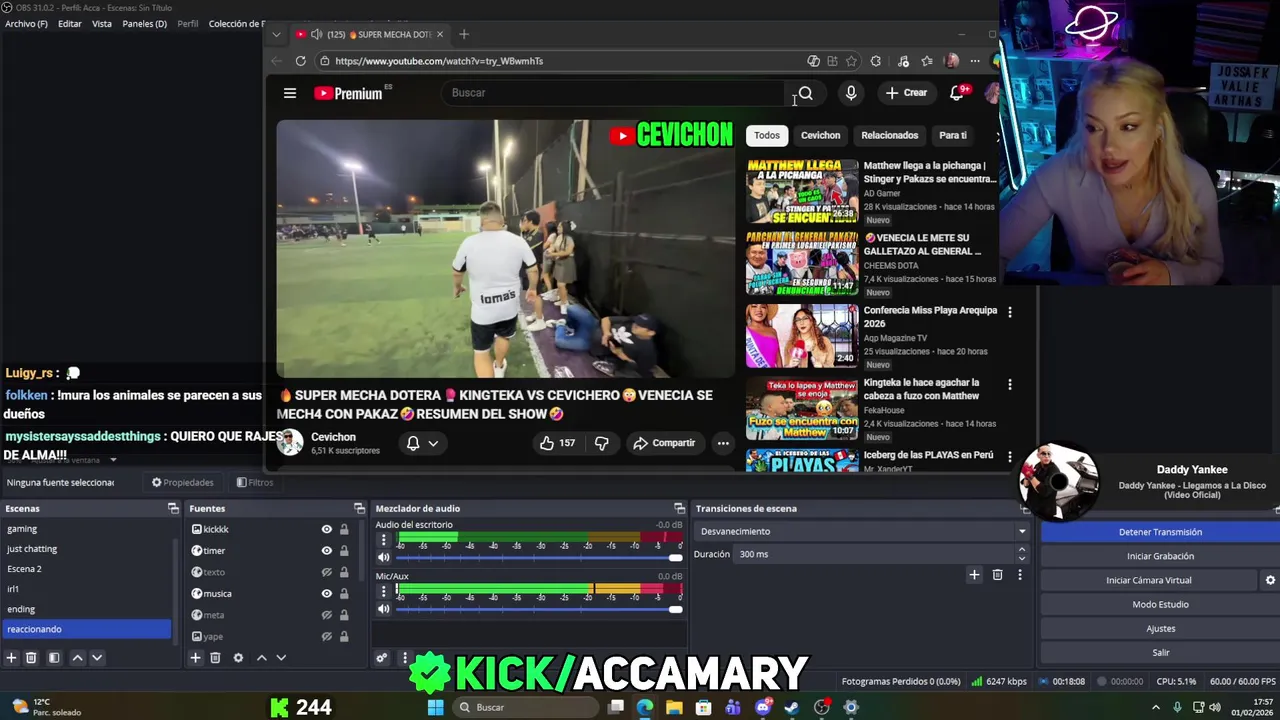
Task: Undock the Fuentes panel
Action: pos(359,509)
